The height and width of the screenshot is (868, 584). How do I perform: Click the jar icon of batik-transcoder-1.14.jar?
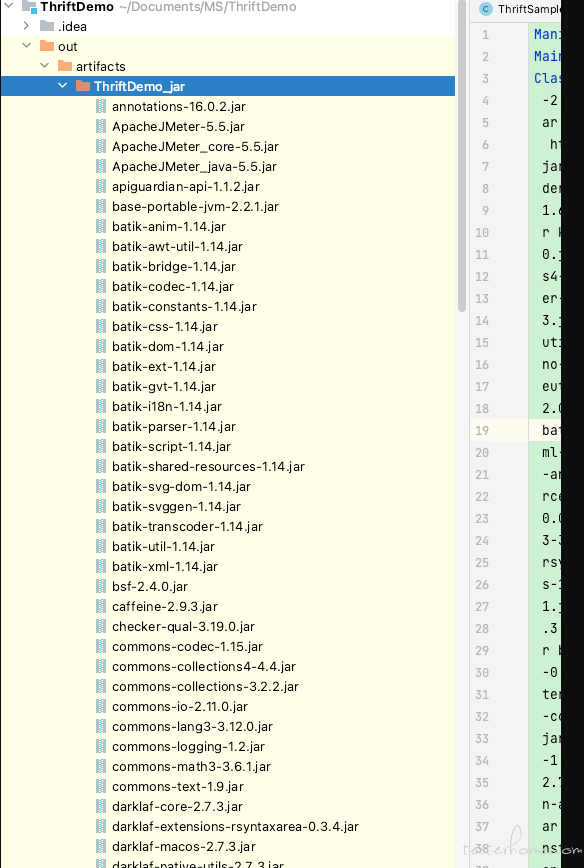(x=101, y=526)
